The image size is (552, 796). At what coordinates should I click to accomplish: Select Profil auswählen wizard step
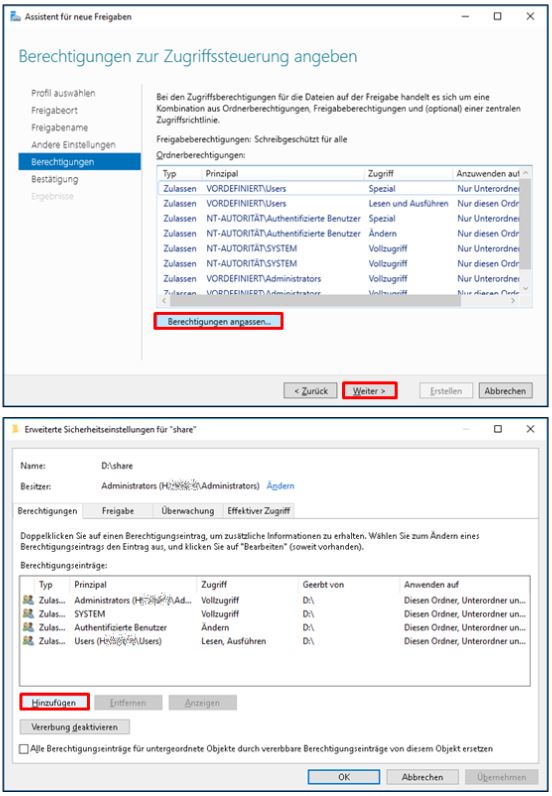click(63, 93)
